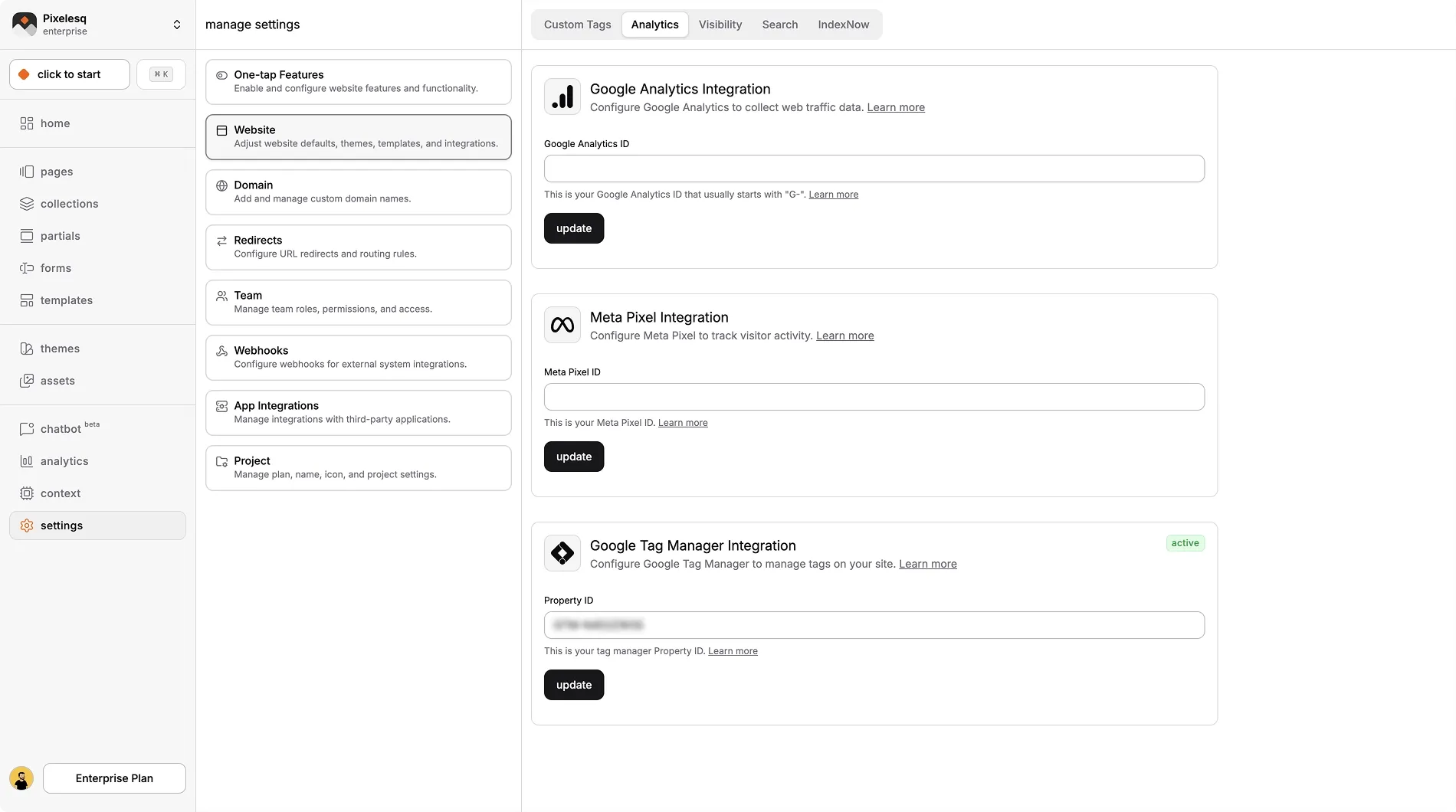Click the Google Analytics ID input field
Screen dimensions: 1456x812
pos(874,169)
